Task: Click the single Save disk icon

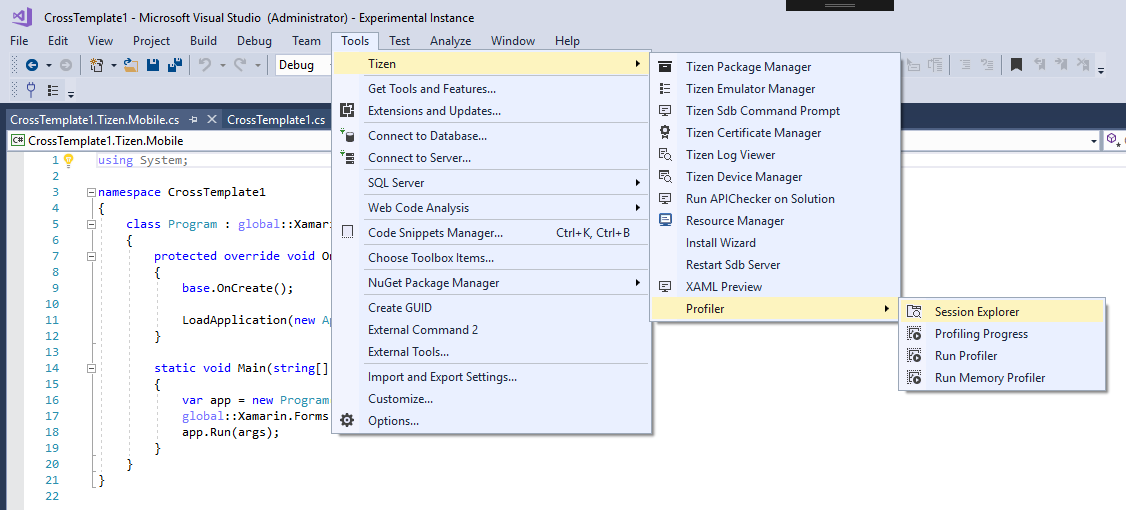Action: point(153,65)
